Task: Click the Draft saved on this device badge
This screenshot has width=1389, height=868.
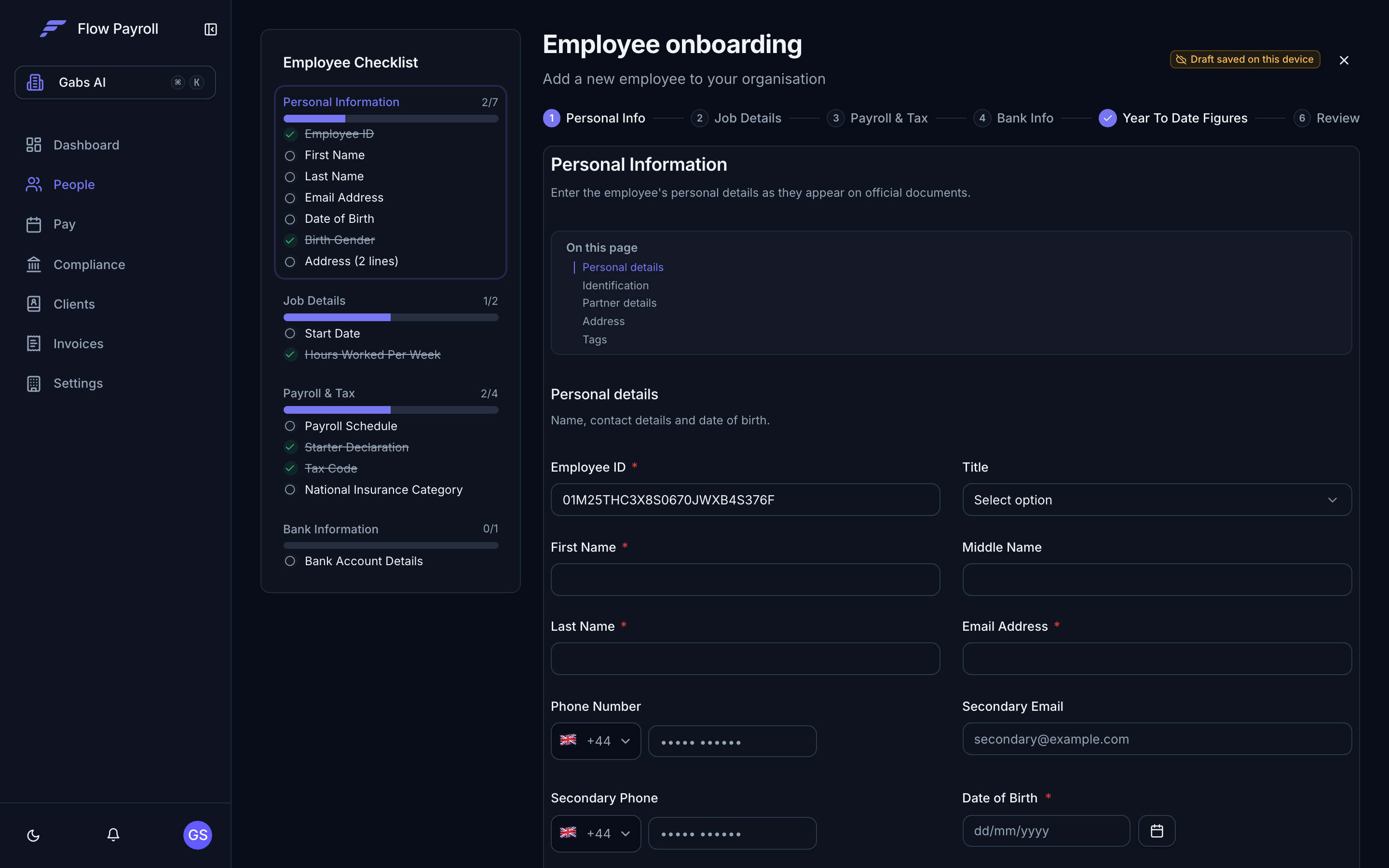Action: coord(1245,59)
